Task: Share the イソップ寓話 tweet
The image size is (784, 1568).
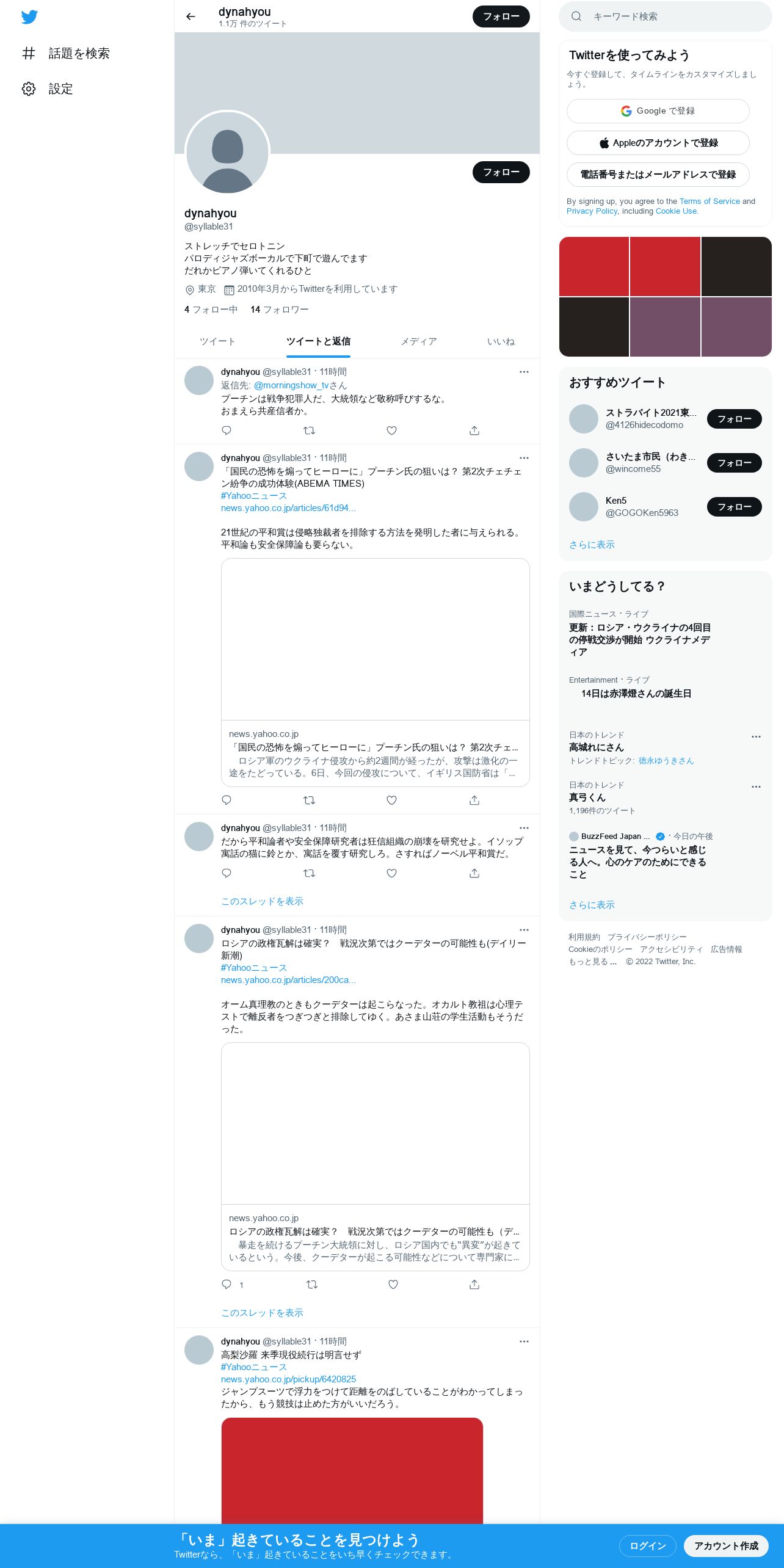Action: point(474,873)
